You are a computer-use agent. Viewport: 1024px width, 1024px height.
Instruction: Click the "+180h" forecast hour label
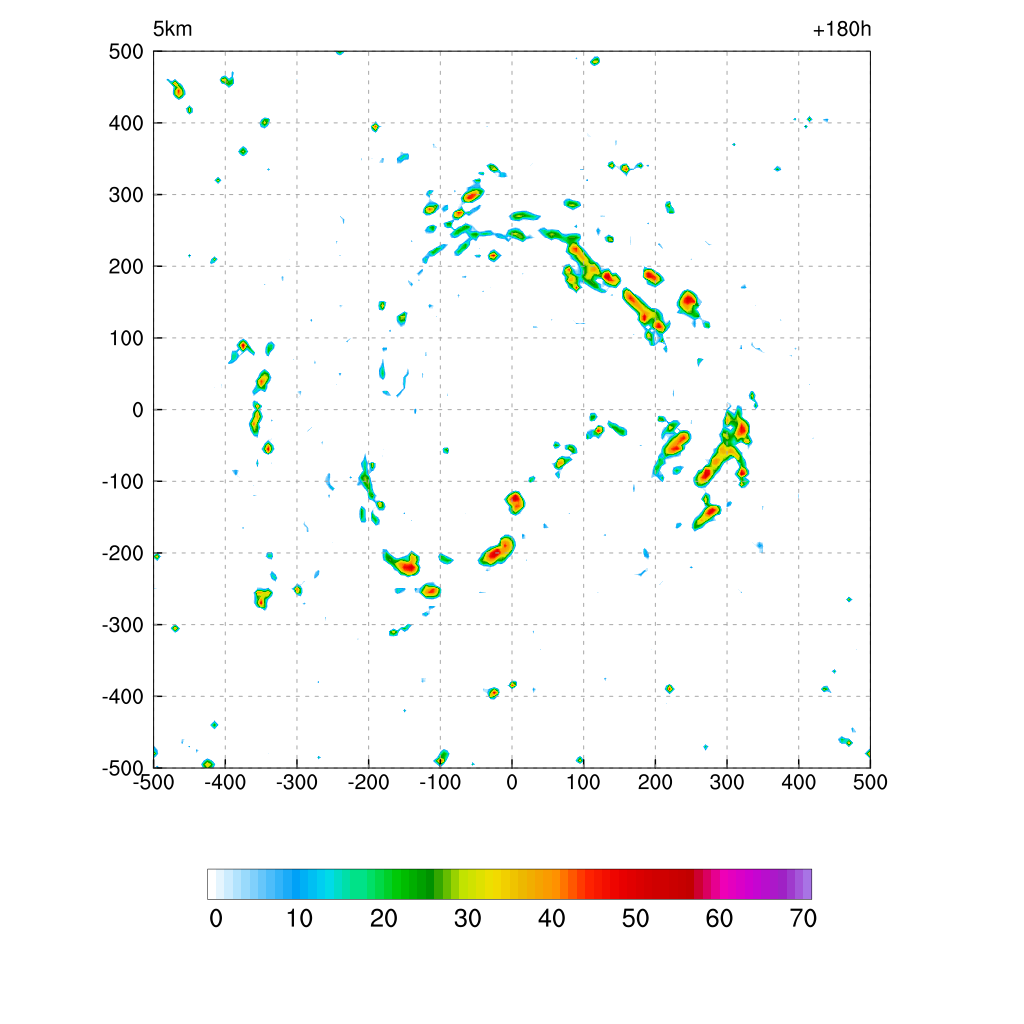pyautogui.click(x=842, y=29)
